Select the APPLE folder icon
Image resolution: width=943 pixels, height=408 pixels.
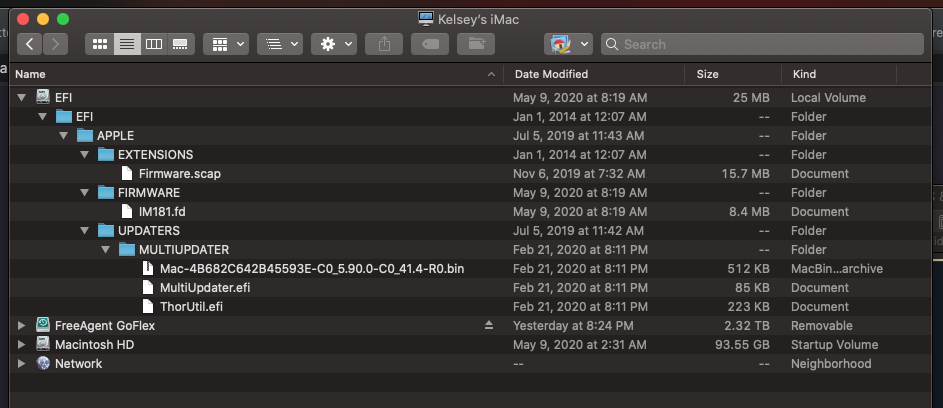point(85,135)
